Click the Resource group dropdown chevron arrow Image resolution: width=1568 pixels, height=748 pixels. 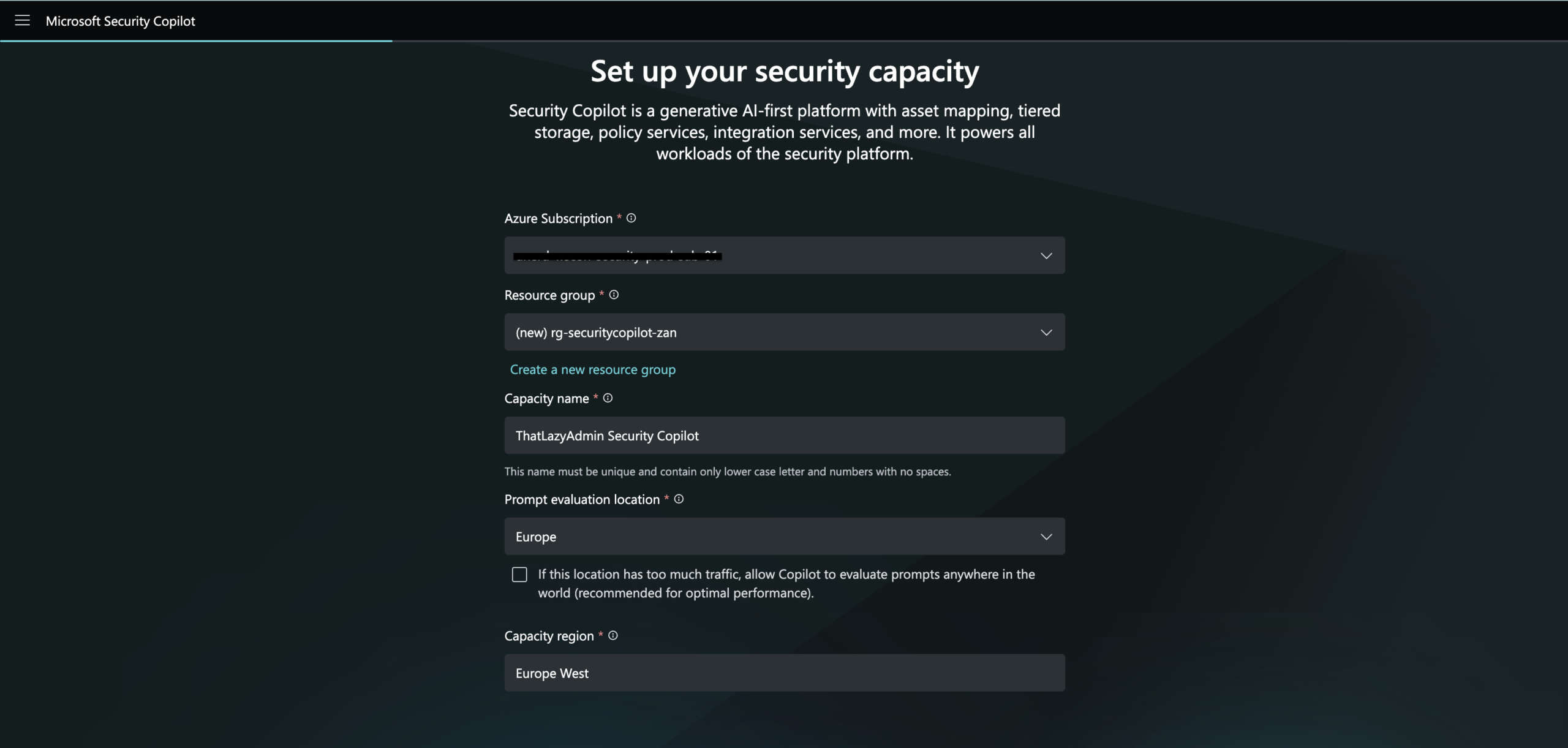click(1046, 333)
